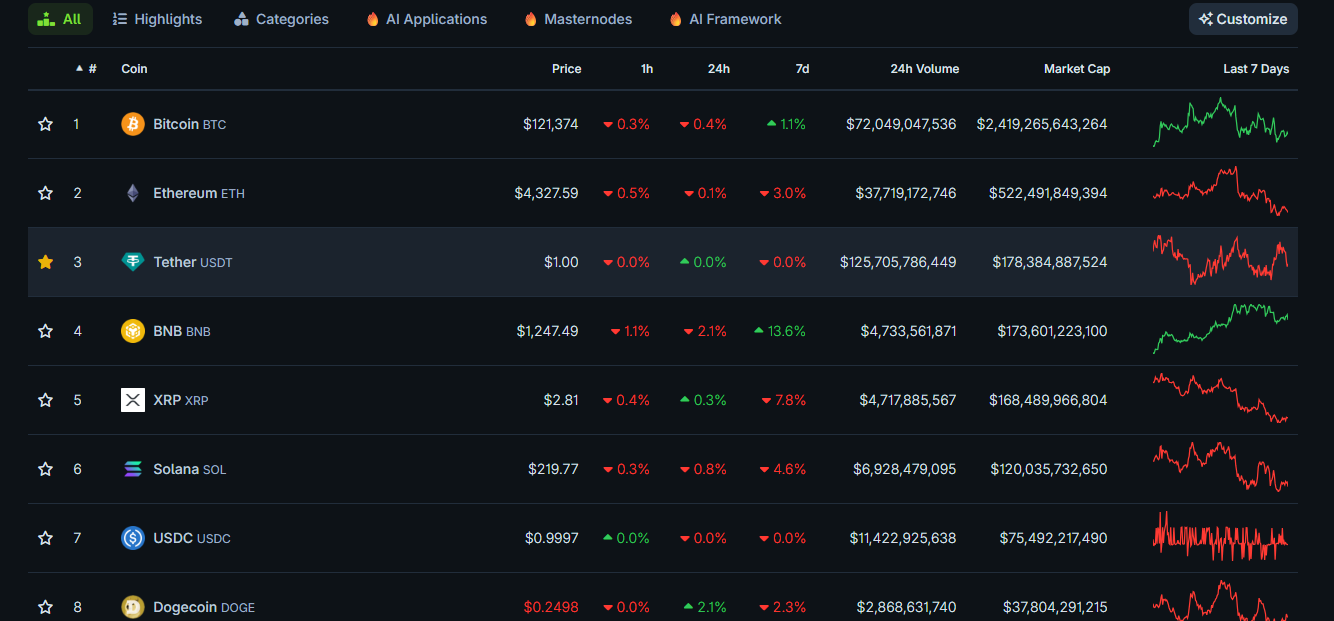
Task: Open the XRP coin name link
Action: tap(167, 400)
